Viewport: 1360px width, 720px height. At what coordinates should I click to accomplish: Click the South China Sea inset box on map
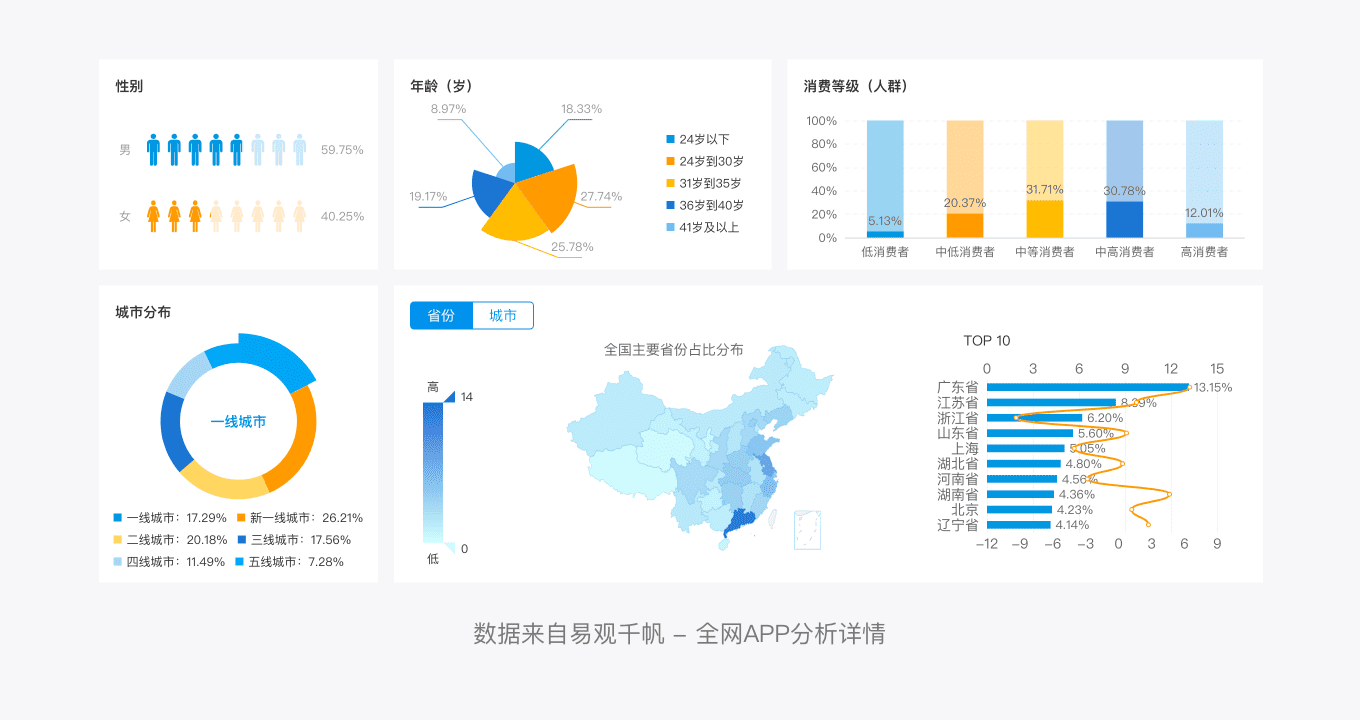[807, 530]
